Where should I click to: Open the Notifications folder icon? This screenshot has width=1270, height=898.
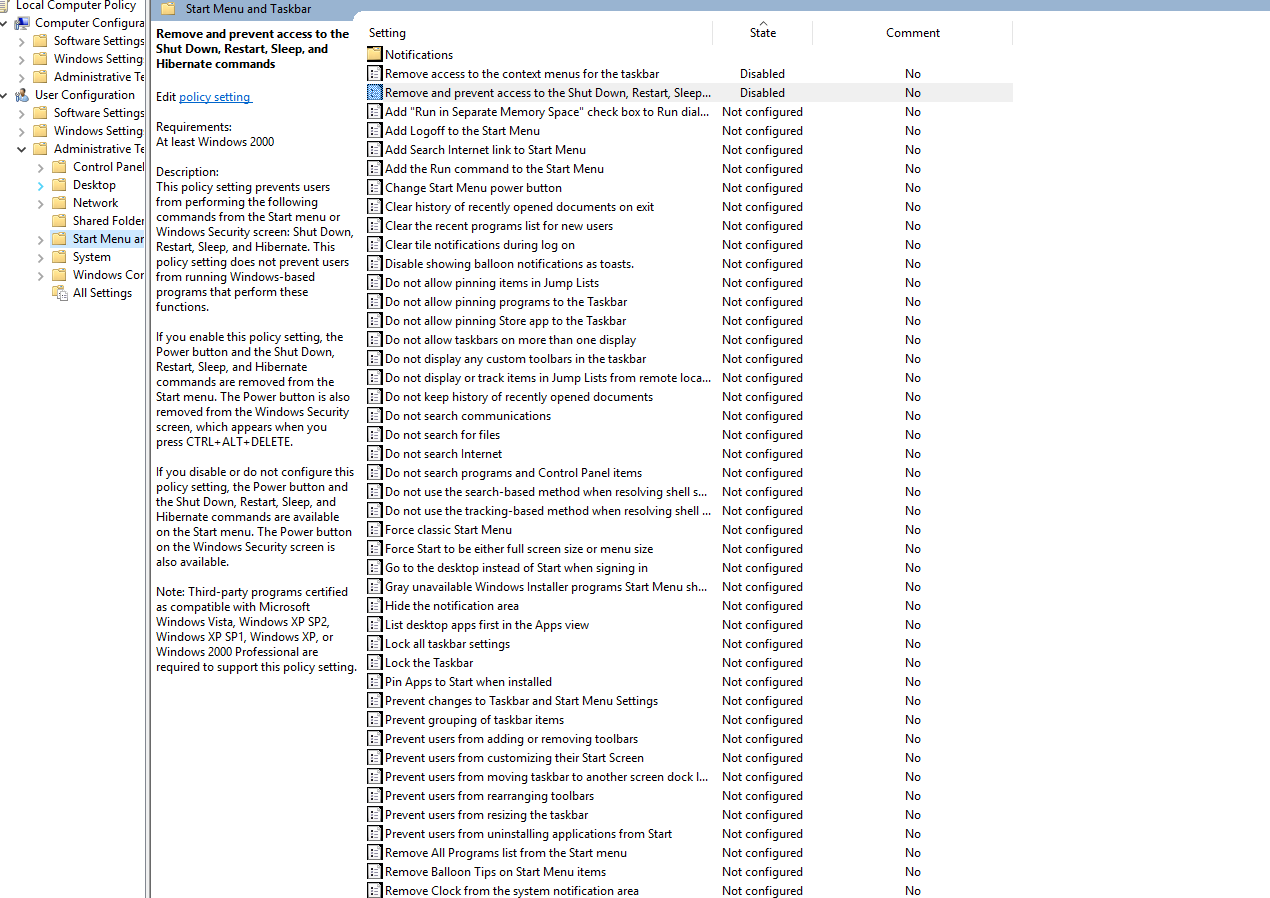tap(375, 55)
